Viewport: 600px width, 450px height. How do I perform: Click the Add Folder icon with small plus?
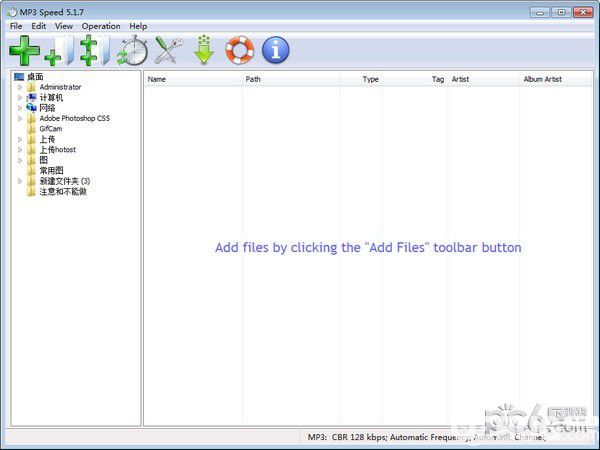(x=59, y=50)
